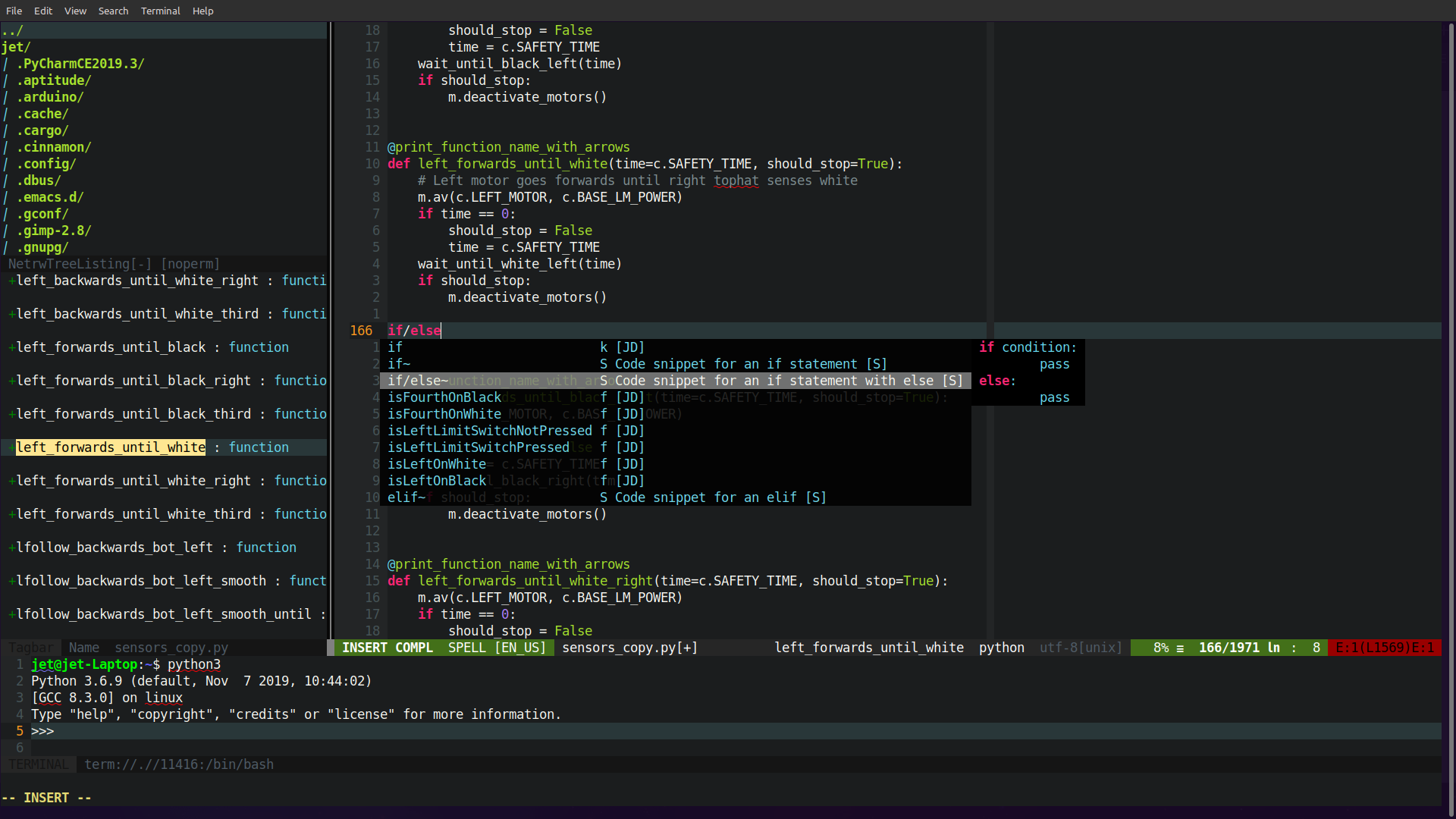Expand left_backwards_until_white_third plus marker in Tagbar
Screen dimensions: 1456x819
pyautogui.click(x=12, y=314)
